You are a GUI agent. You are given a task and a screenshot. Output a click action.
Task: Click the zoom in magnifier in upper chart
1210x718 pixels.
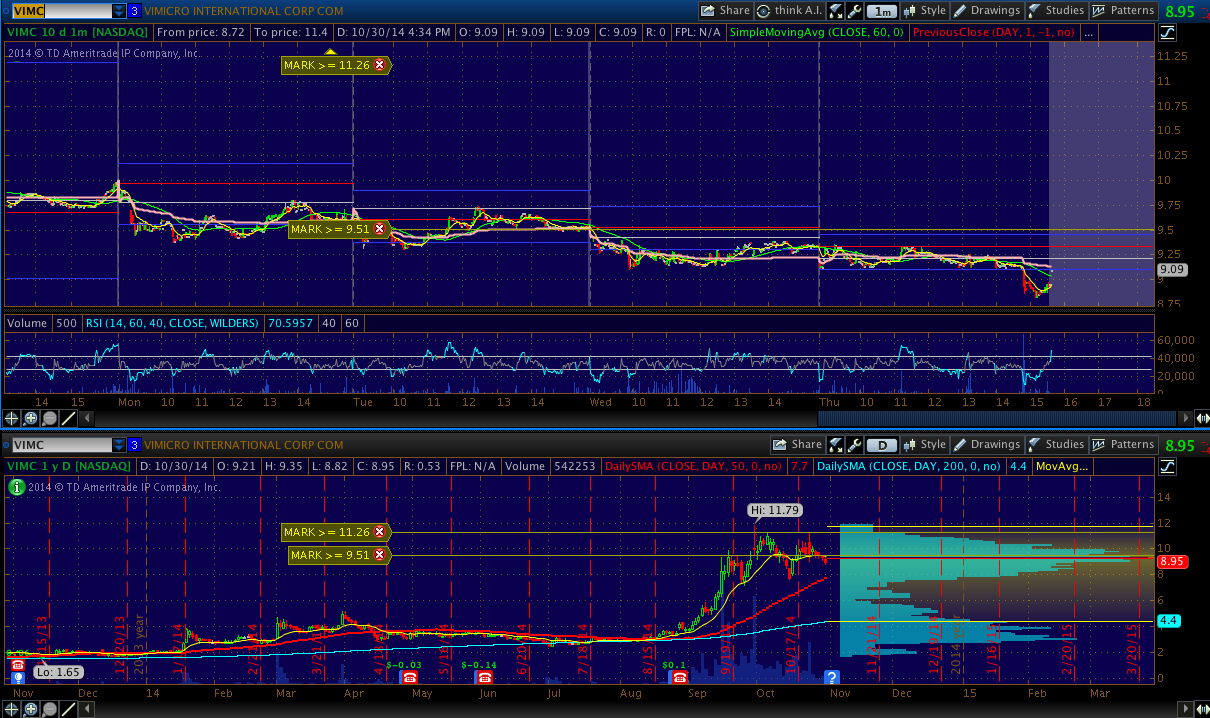click(30, 418)
